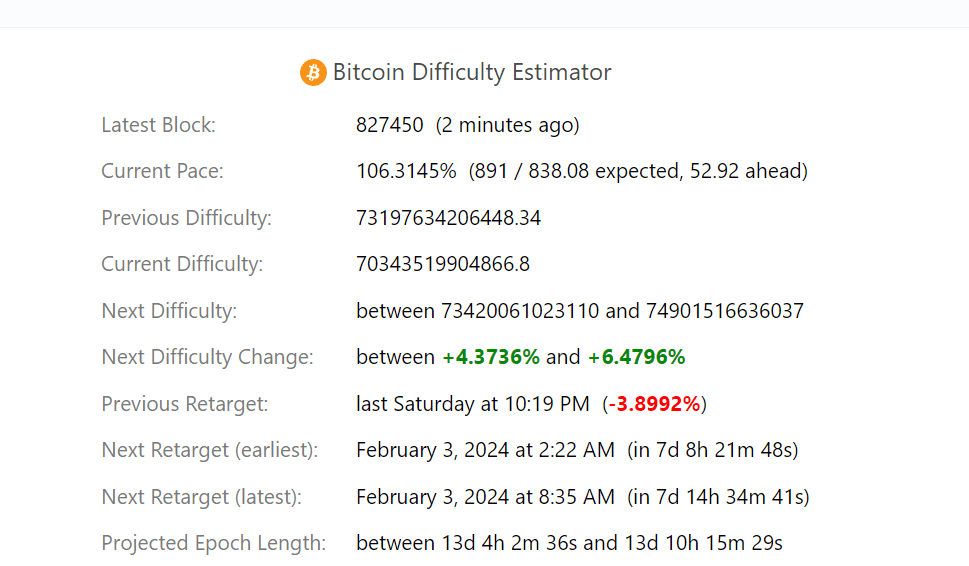Click the latest retarget date February 3 8:35 AM
969x566 pixels.
click(x=485, y=497)
